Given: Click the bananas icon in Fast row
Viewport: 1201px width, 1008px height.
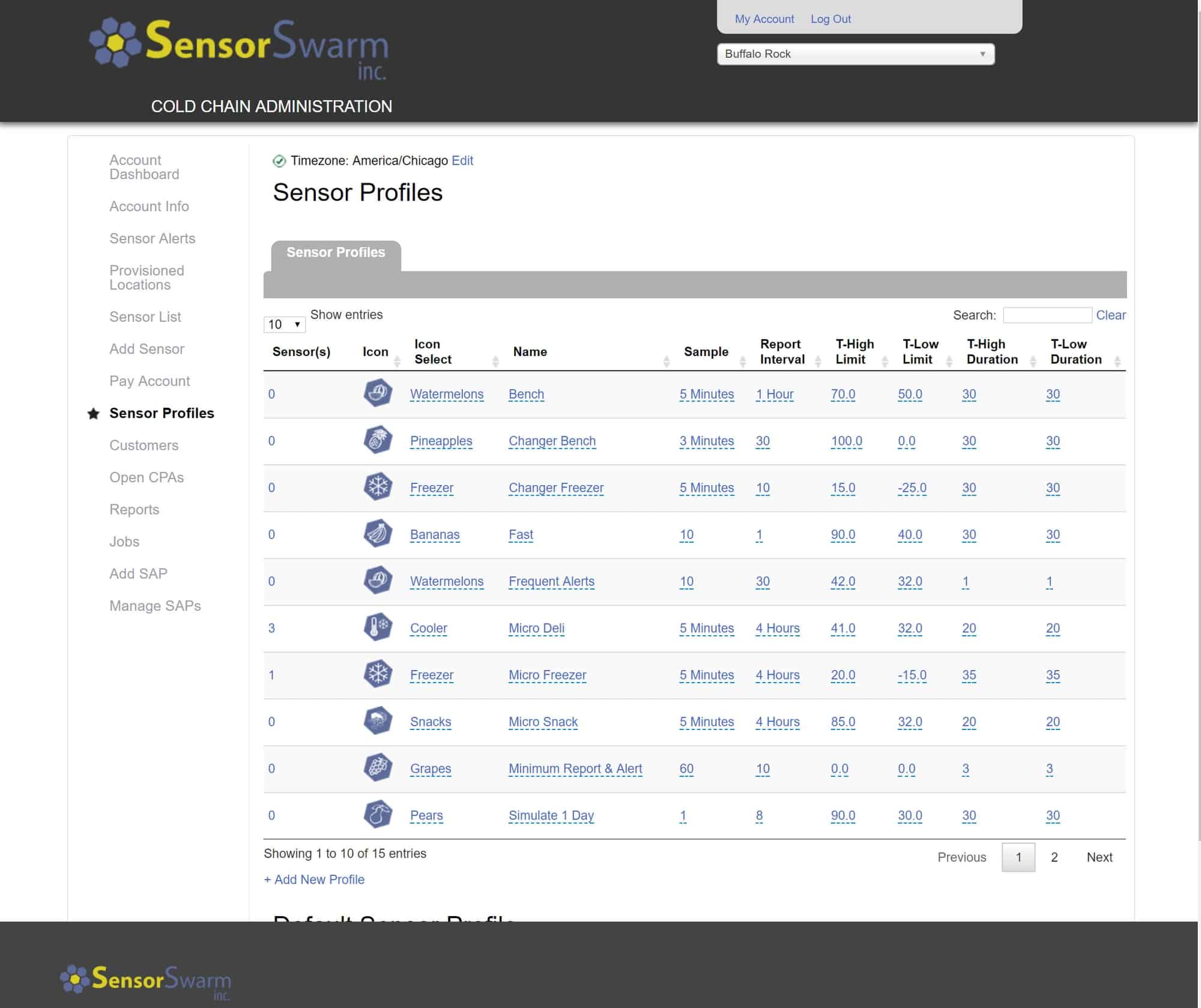Looking at the screenshot, I should click(x=378, y=534).
